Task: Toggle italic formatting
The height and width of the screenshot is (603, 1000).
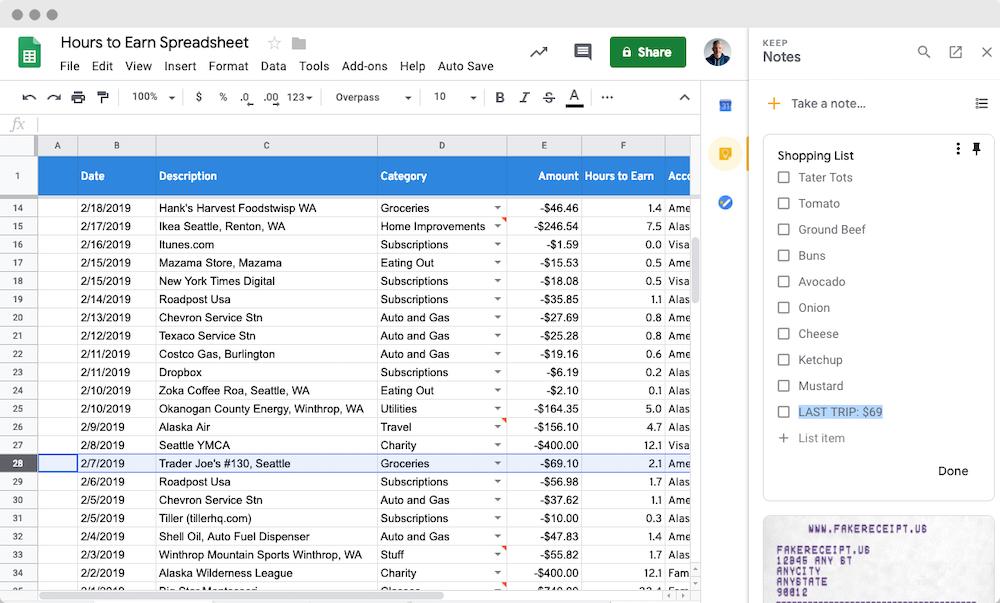Action: coord(524,98)
